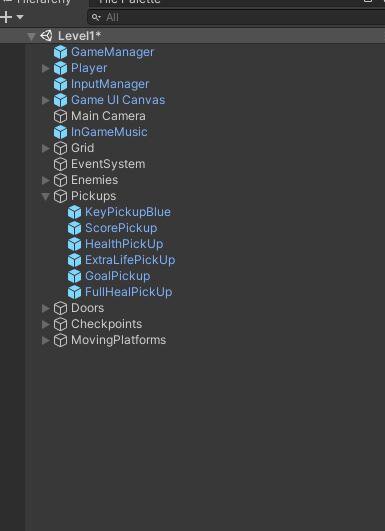This screenshot has width=385, height=531.
Task: Collapse the Pickups group
Action: (x=45, y=196)
